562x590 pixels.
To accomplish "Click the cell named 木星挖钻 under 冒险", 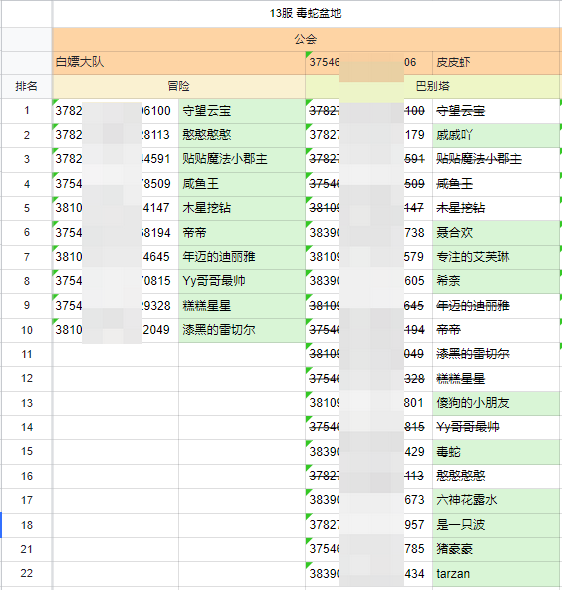I will [x=242, y=208].
